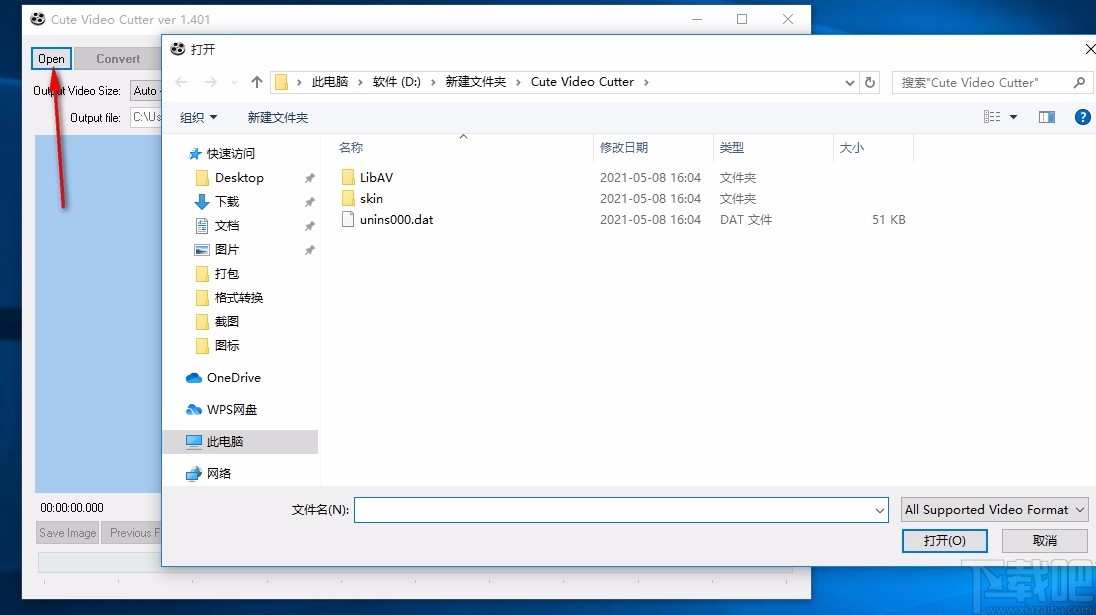The image size is (1096, 615).
Task: Click the forward navigation arrow
Action: (x=210, y=82)
